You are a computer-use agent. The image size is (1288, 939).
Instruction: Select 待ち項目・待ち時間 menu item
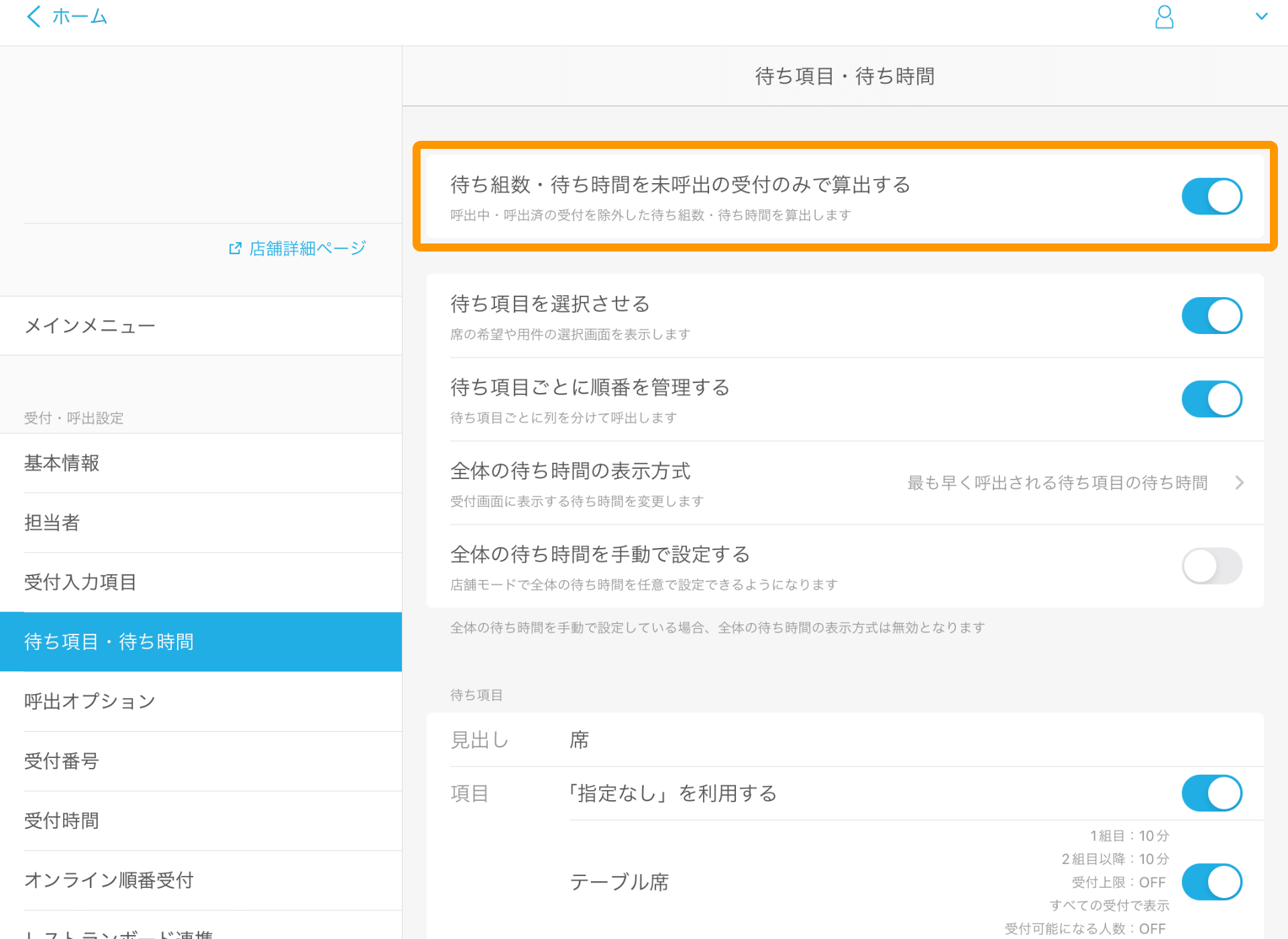200,641
